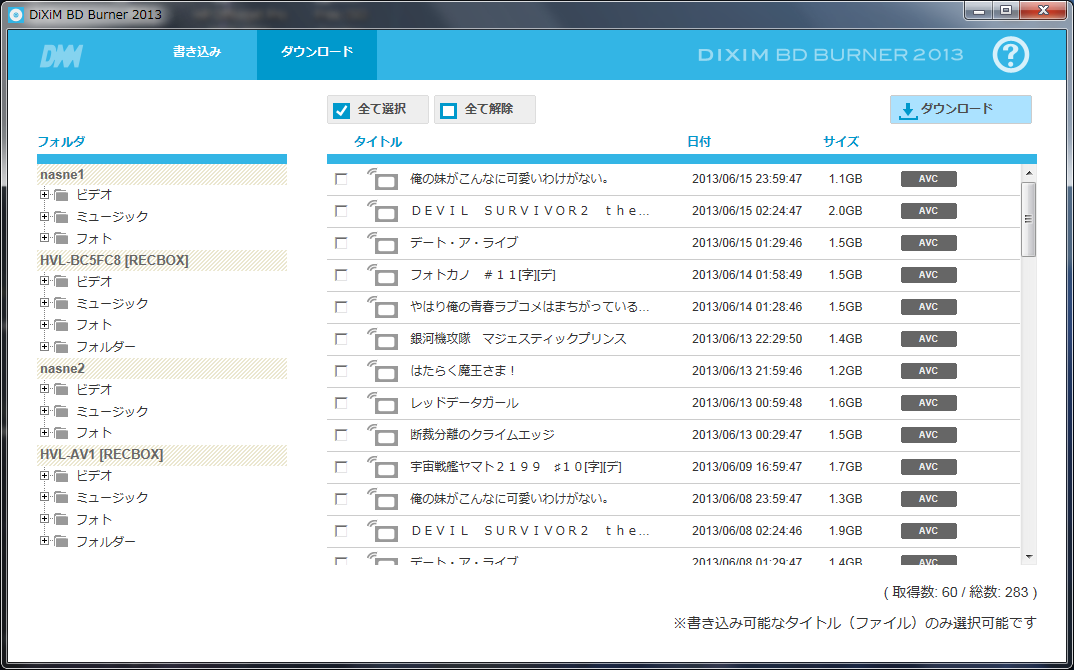Click the folder icon of HVL-AV1 フォルダー

click(62, 542)
